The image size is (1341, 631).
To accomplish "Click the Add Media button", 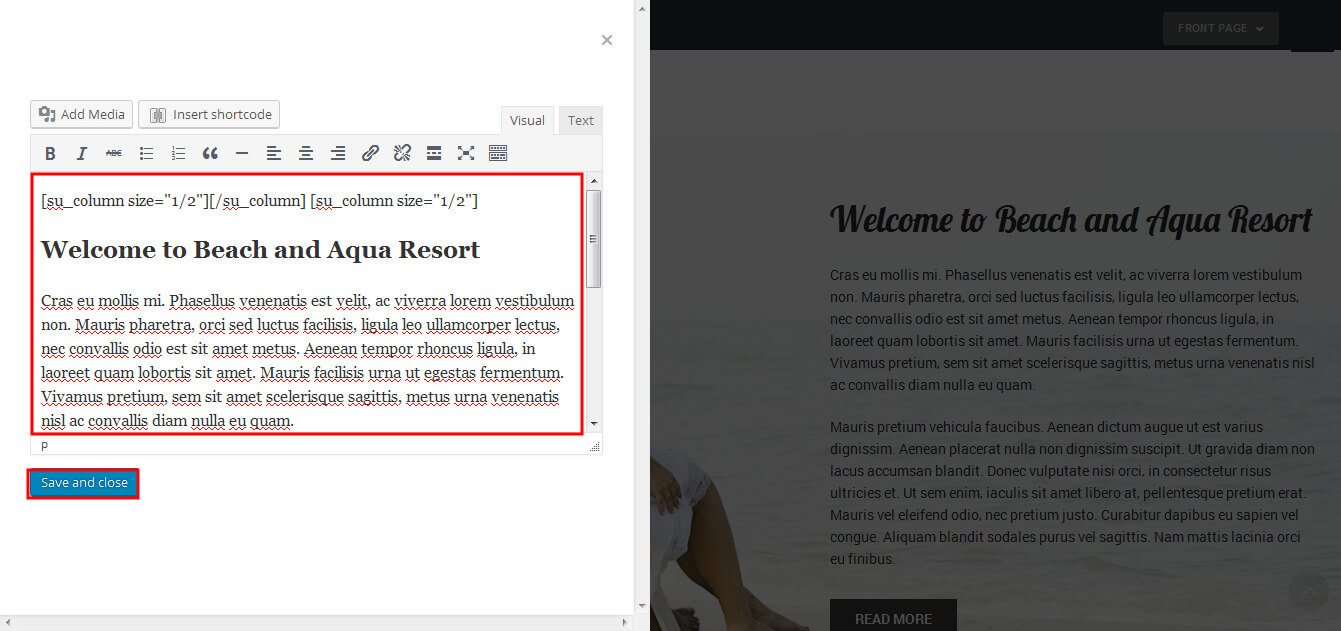I will click(x=82, y=114).
